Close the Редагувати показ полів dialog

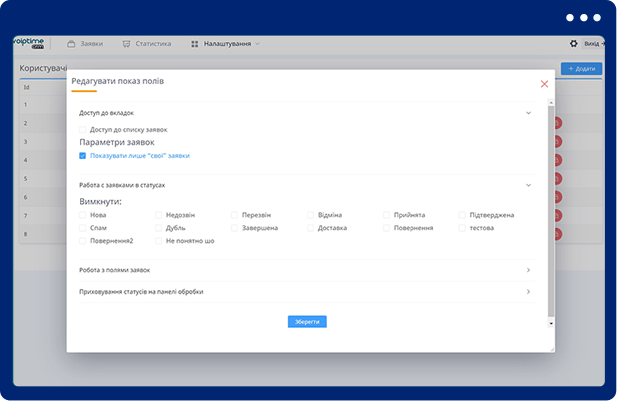click(x=544, y=84)
